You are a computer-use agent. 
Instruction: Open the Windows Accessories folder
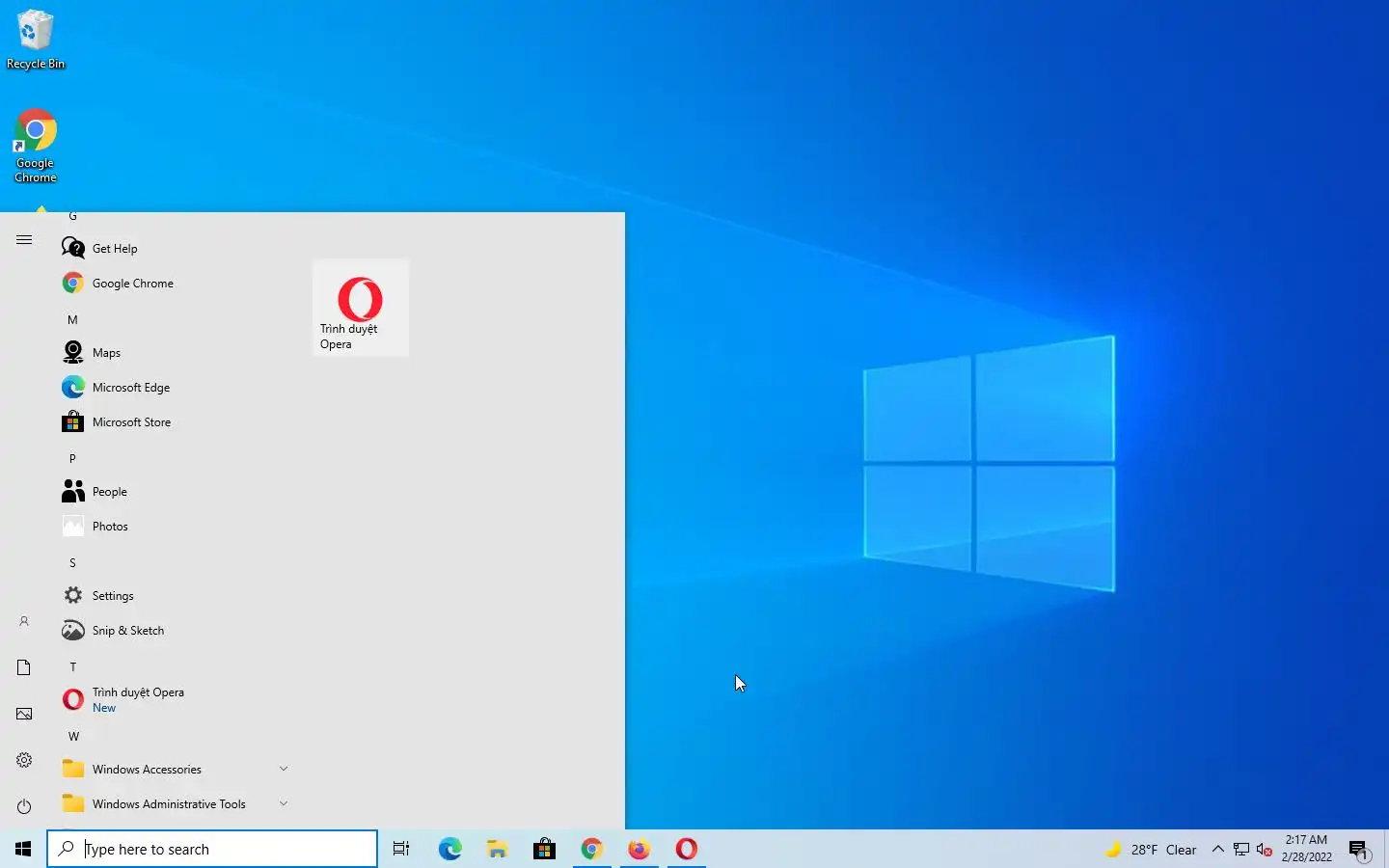click(x=174, y=769)
